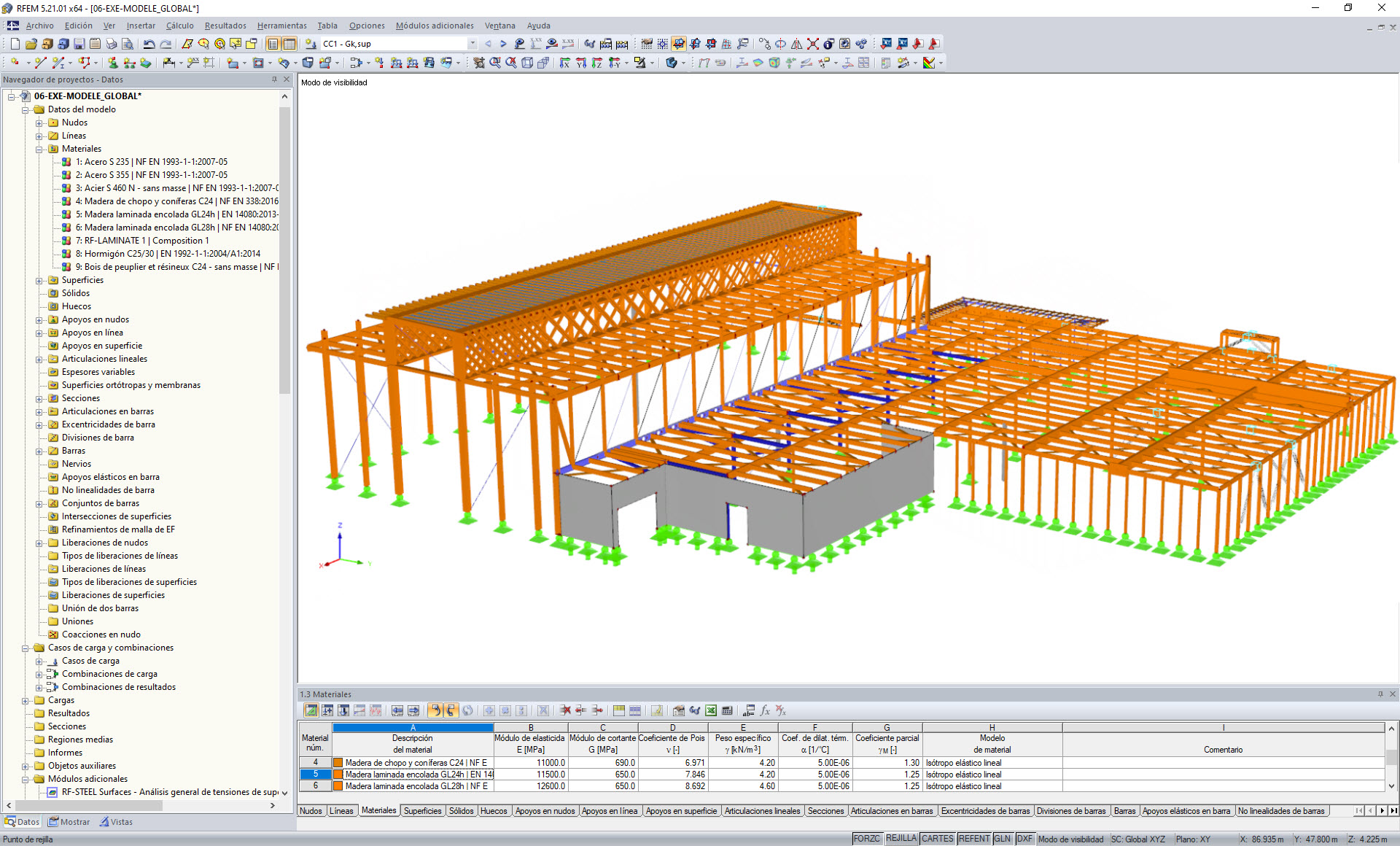Click the orange color swatch of material GL24h row
Image resolution: width=1400 pixels, height=846 pixels.
(x=337, y=774)
